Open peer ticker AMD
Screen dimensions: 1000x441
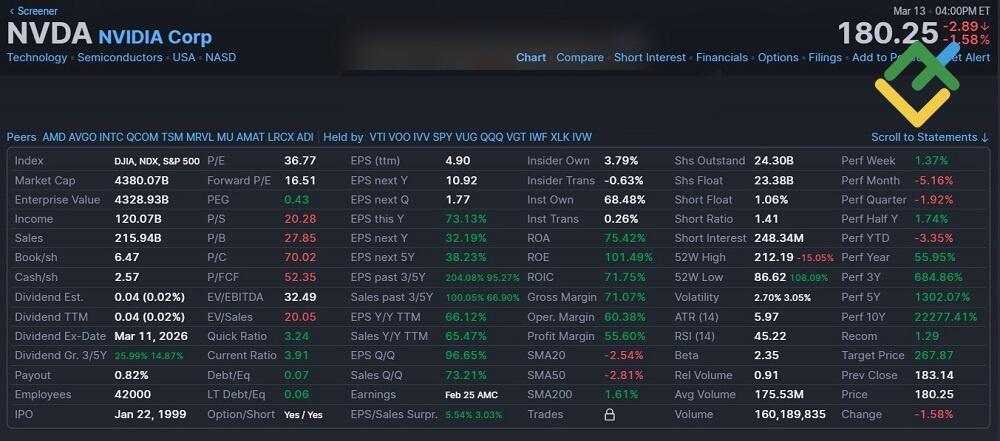[x=54, y=137]
